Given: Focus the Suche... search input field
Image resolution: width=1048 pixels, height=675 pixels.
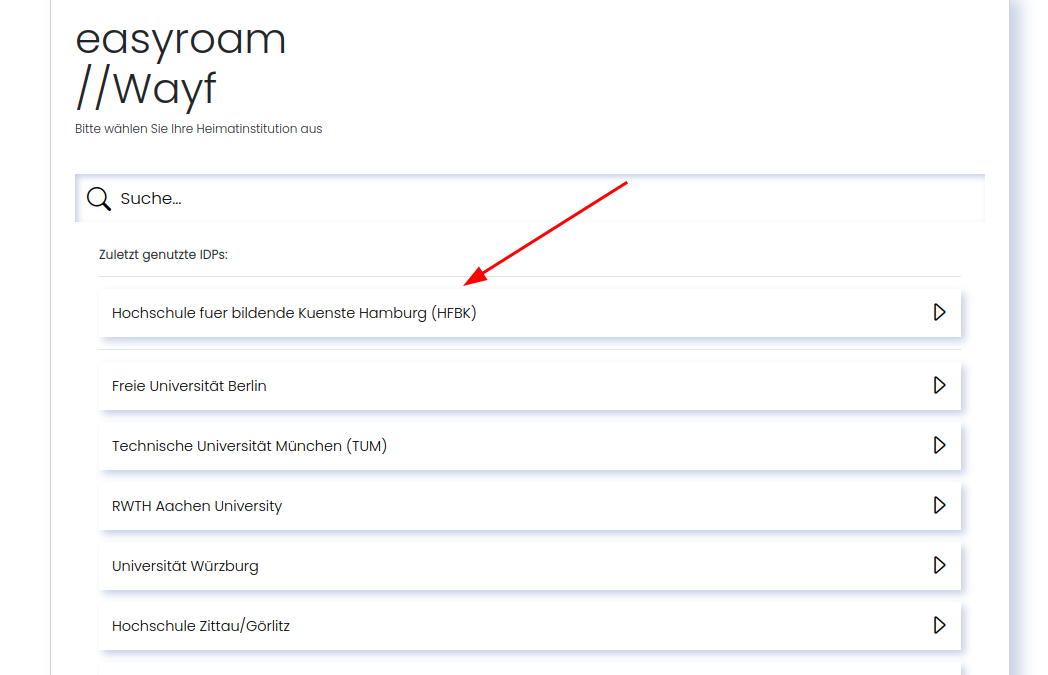Looking at the screenshot, I should [x=530, y=198].
